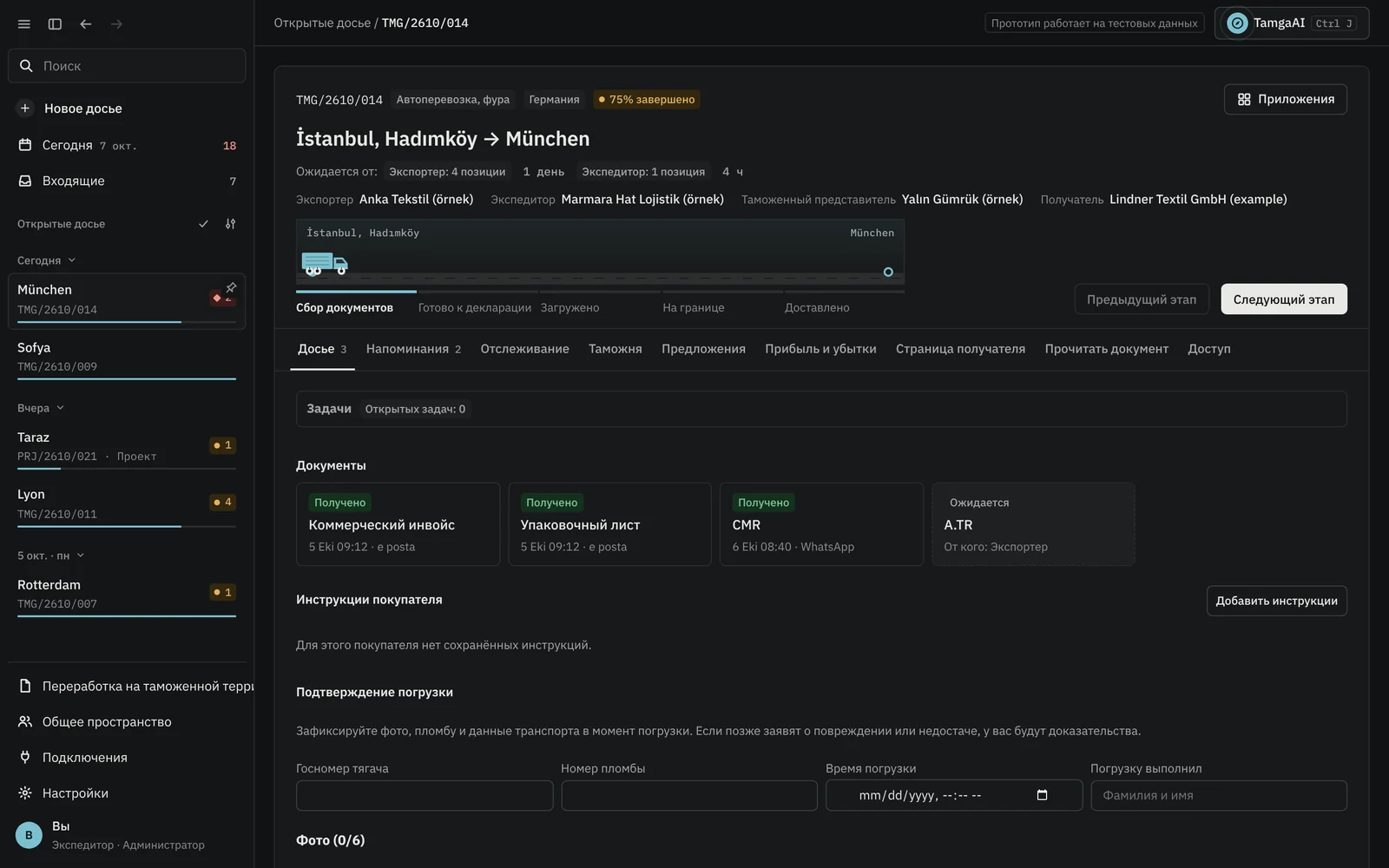Focus the Госномер тягача field
1389x868 pixels.
point(425,796)
